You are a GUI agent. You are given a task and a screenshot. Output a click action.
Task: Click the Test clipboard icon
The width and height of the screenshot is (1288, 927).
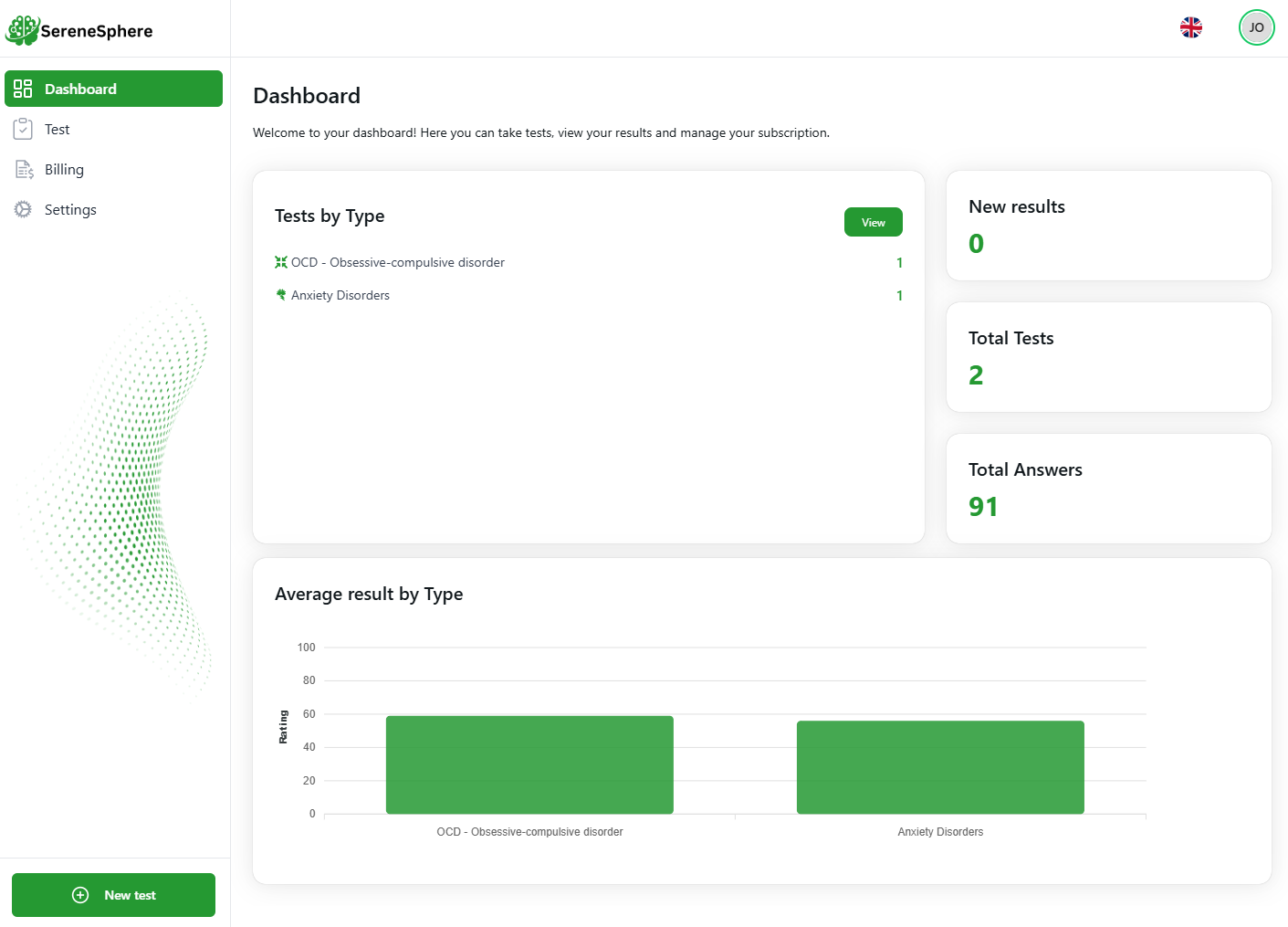(x=23, y=130)
